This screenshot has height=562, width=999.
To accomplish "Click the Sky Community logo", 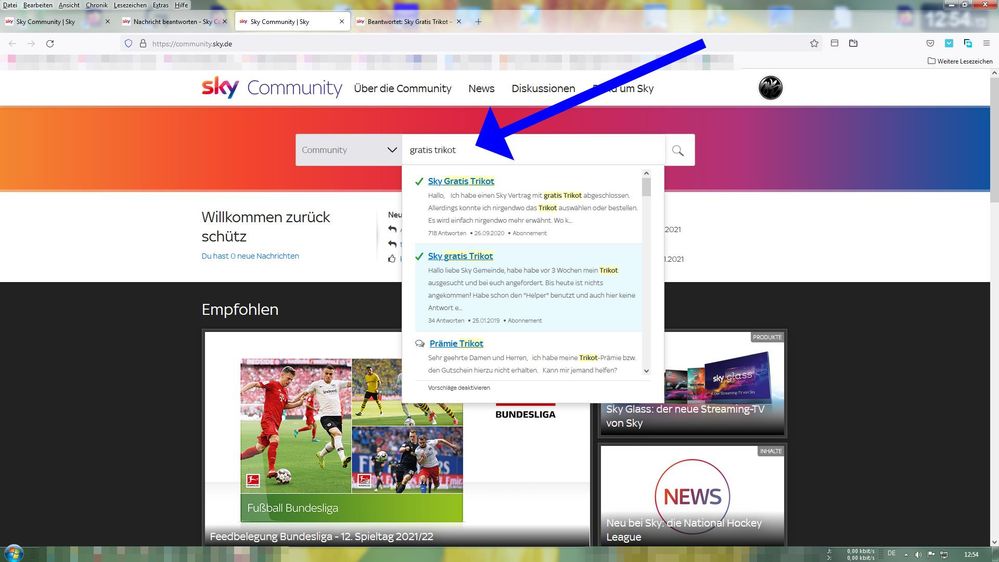I will 271,88.
